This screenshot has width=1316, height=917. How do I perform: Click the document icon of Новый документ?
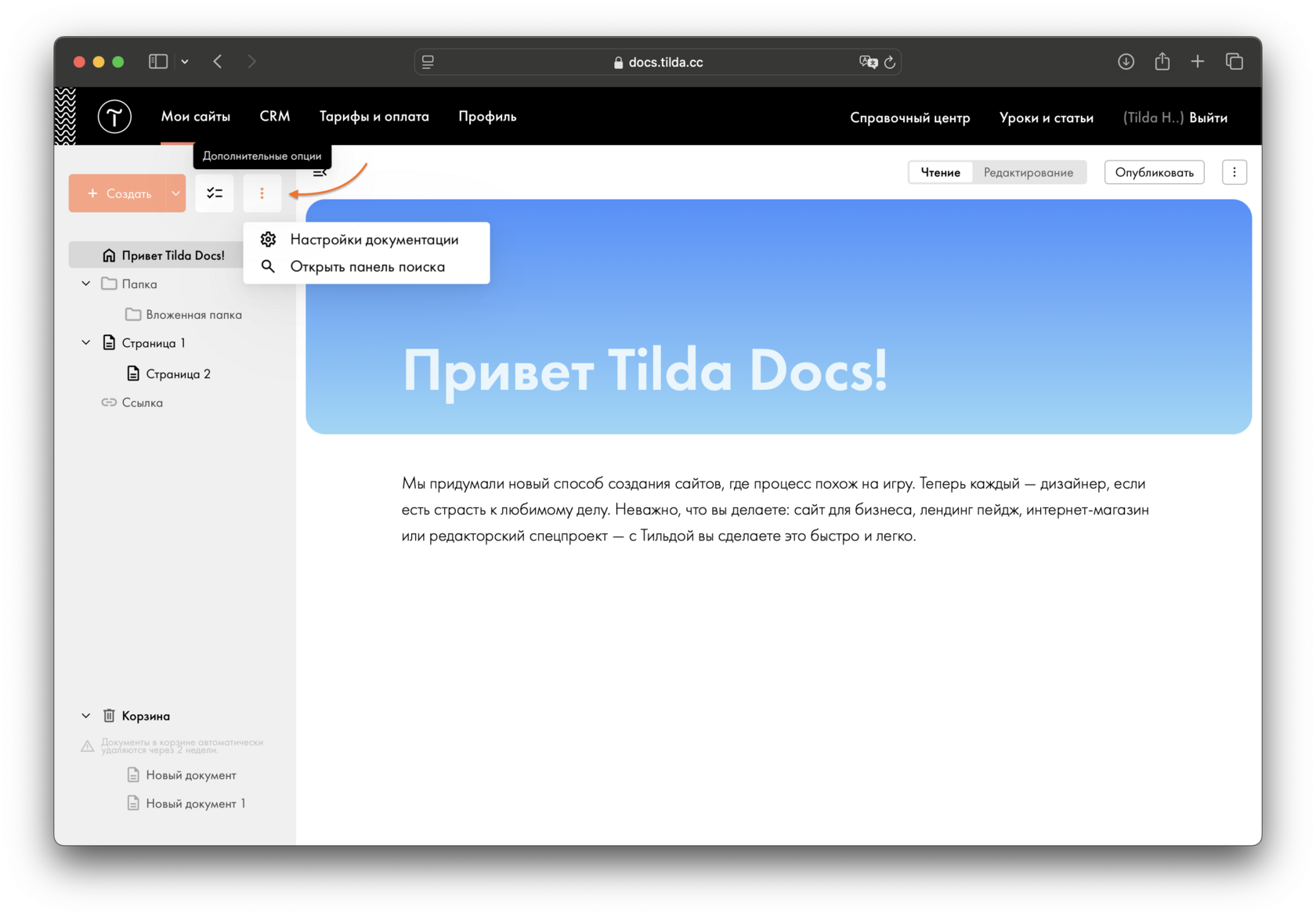[x=133, y=774]
